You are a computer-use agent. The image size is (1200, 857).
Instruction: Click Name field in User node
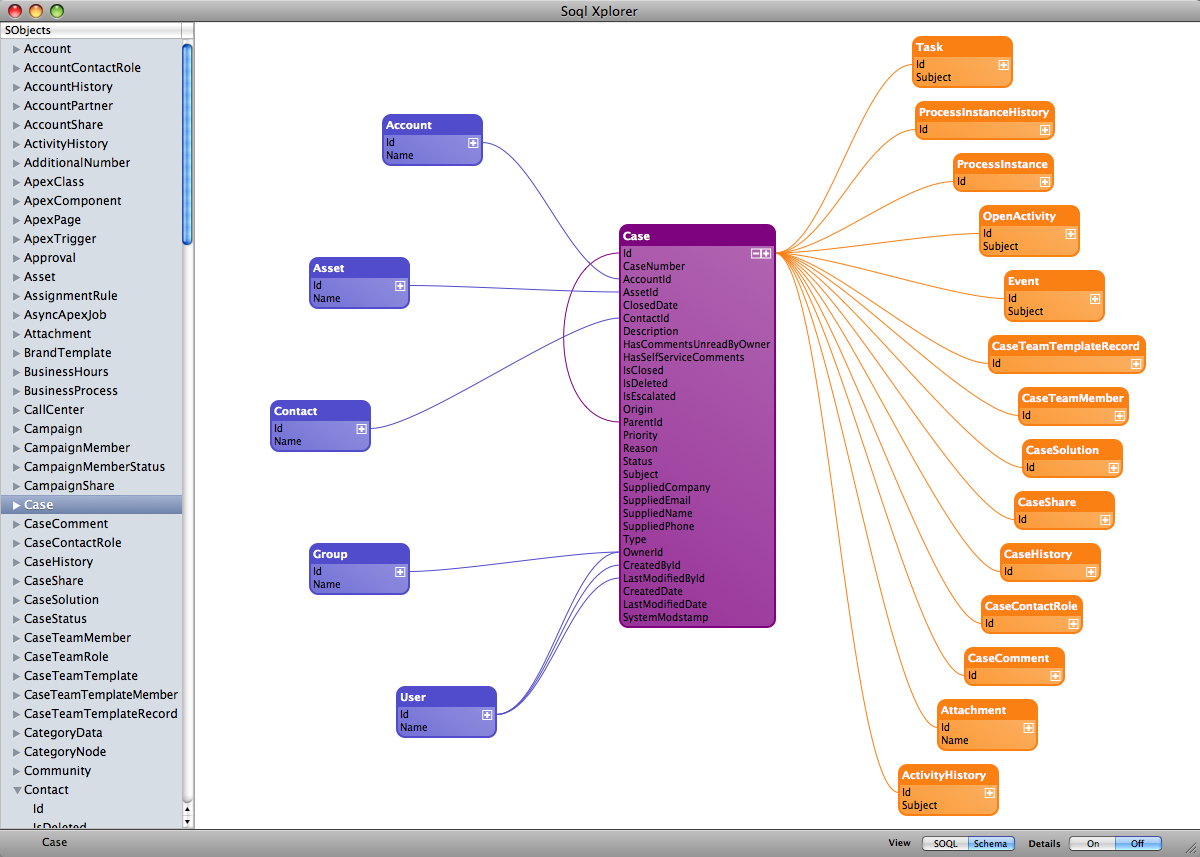click(414, 728)
